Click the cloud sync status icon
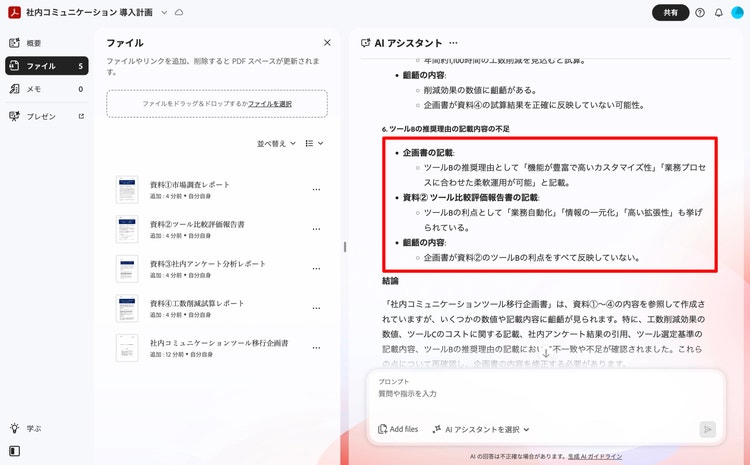The height and width of the screenshot is (465, 750). 179,12
